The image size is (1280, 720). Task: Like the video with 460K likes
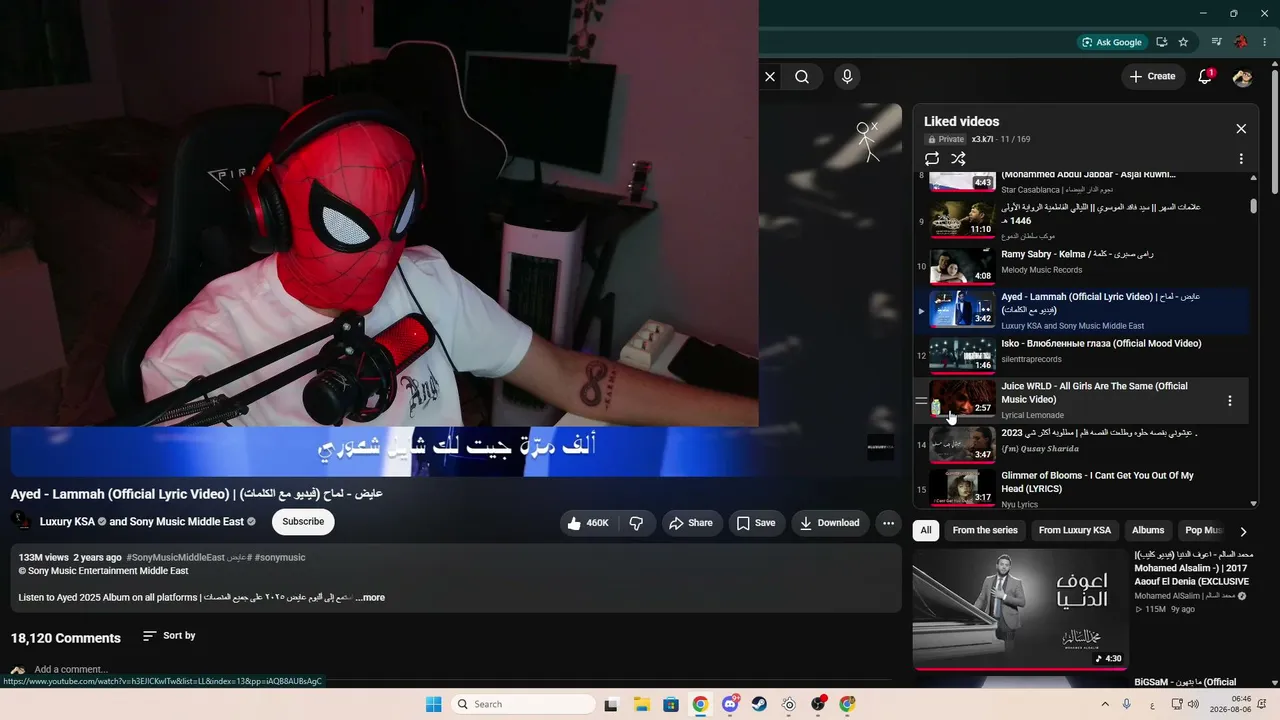coord(588,523)
